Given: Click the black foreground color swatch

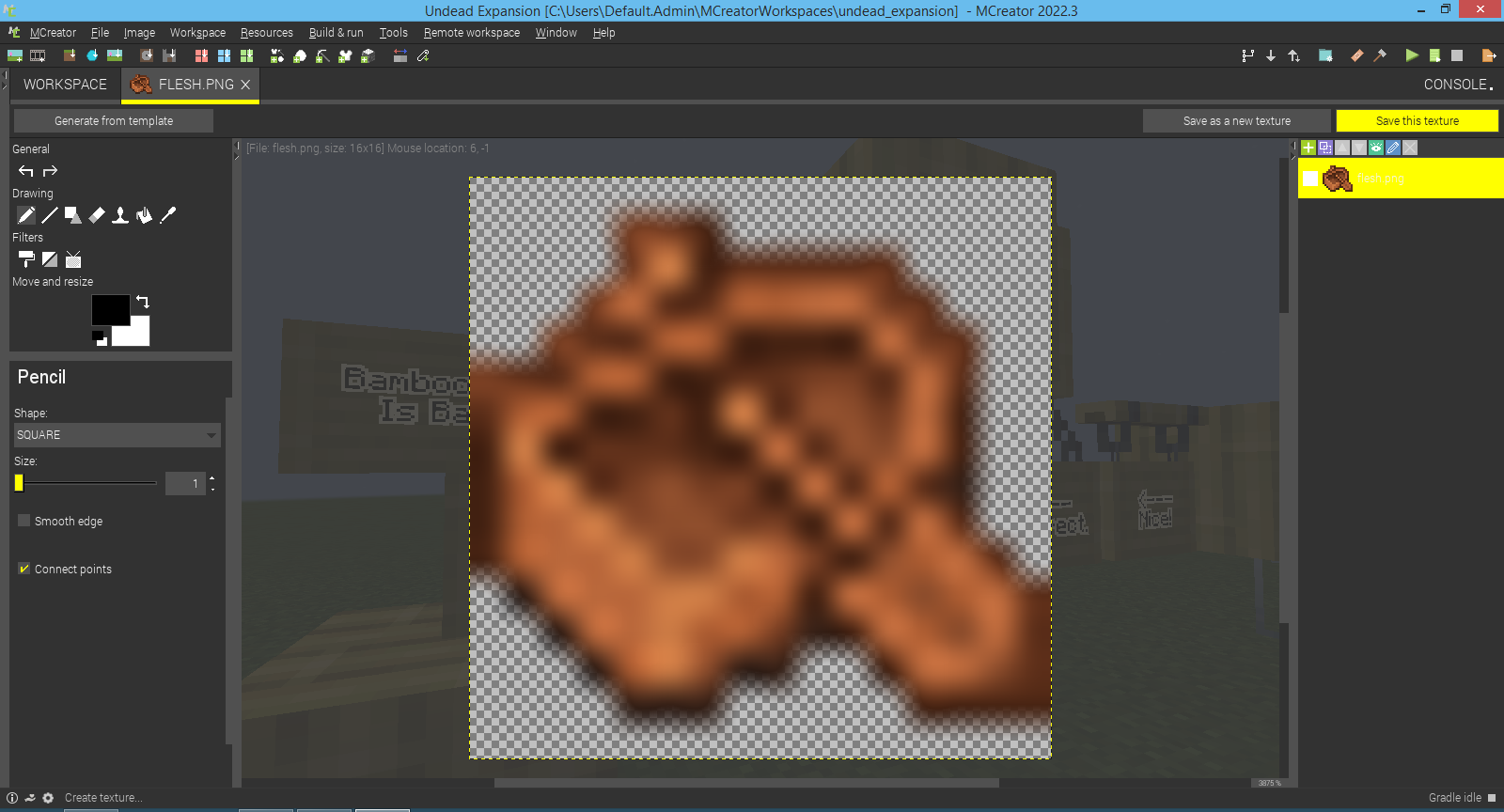Looking at the screenshot, I should (x=110, y=310).
